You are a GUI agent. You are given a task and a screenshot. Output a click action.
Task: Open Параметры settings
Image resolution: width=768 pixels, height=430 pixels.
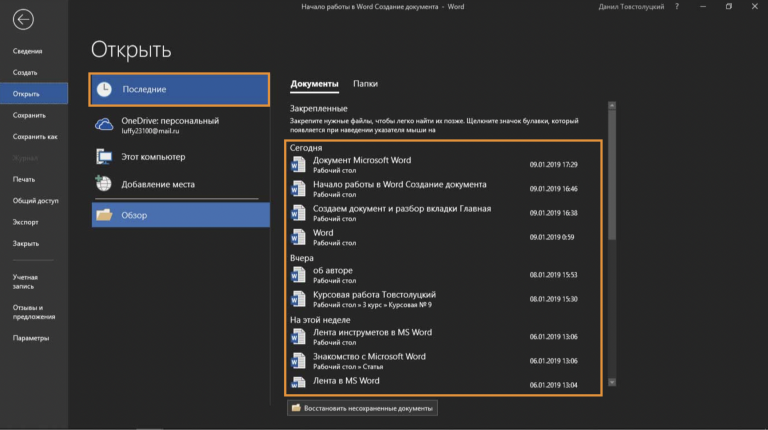[31, 338]
